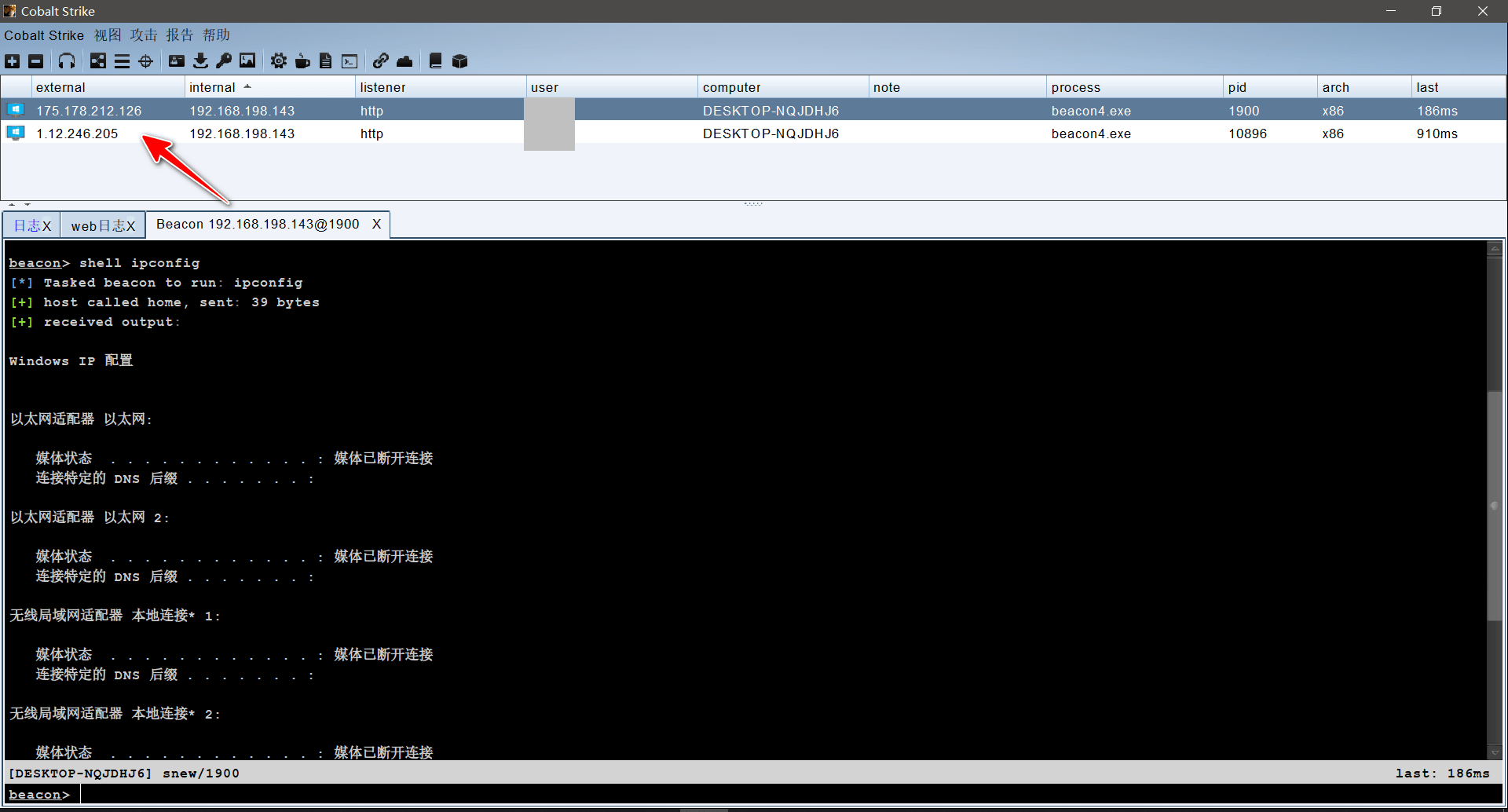Sort sessions by the user column
The height and width of the screenshot is (812, 1508).
(x=611, y=87)
